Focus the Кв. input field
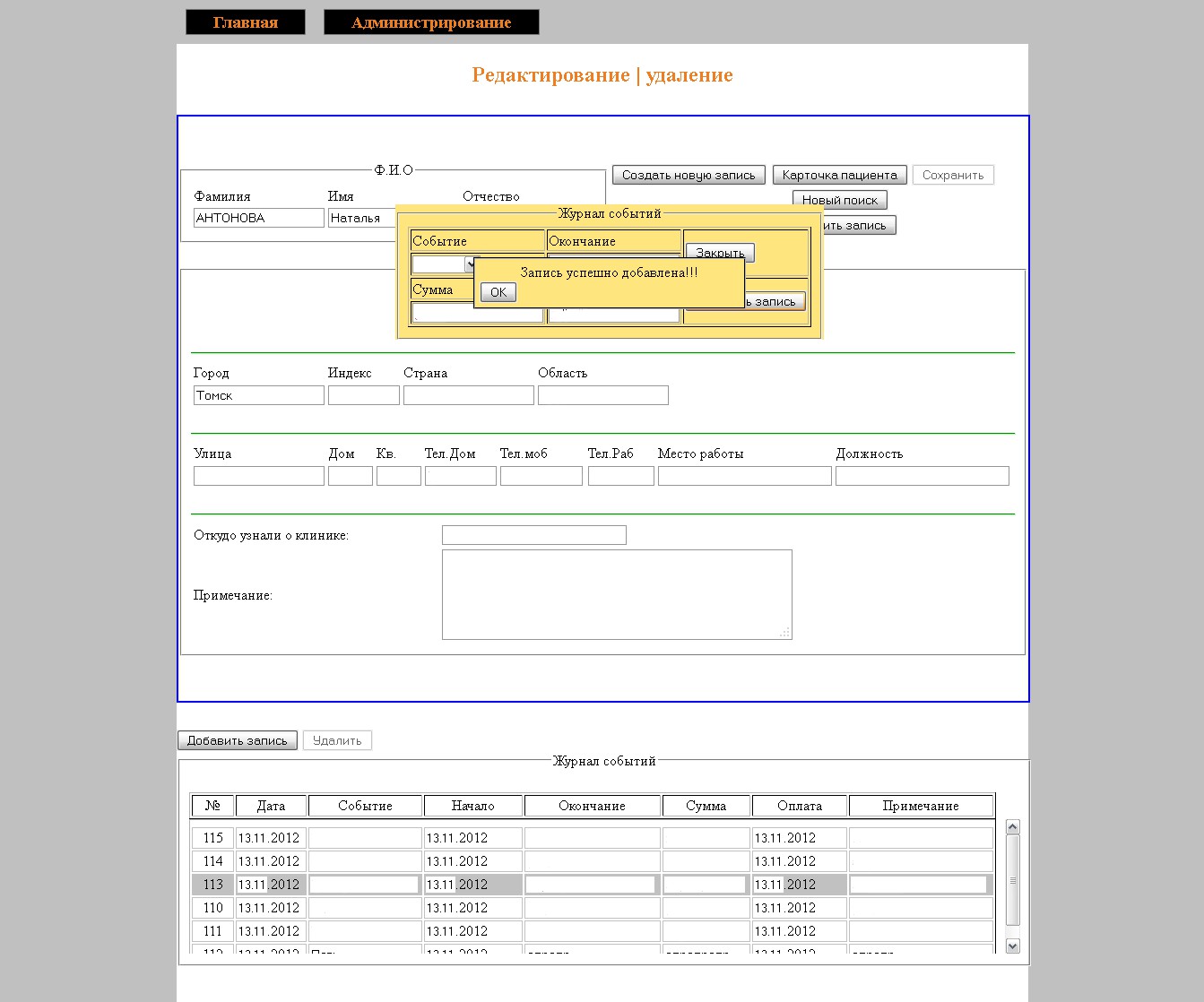The width and height of the screenshot is (1204, 1002). click(399, 476)
